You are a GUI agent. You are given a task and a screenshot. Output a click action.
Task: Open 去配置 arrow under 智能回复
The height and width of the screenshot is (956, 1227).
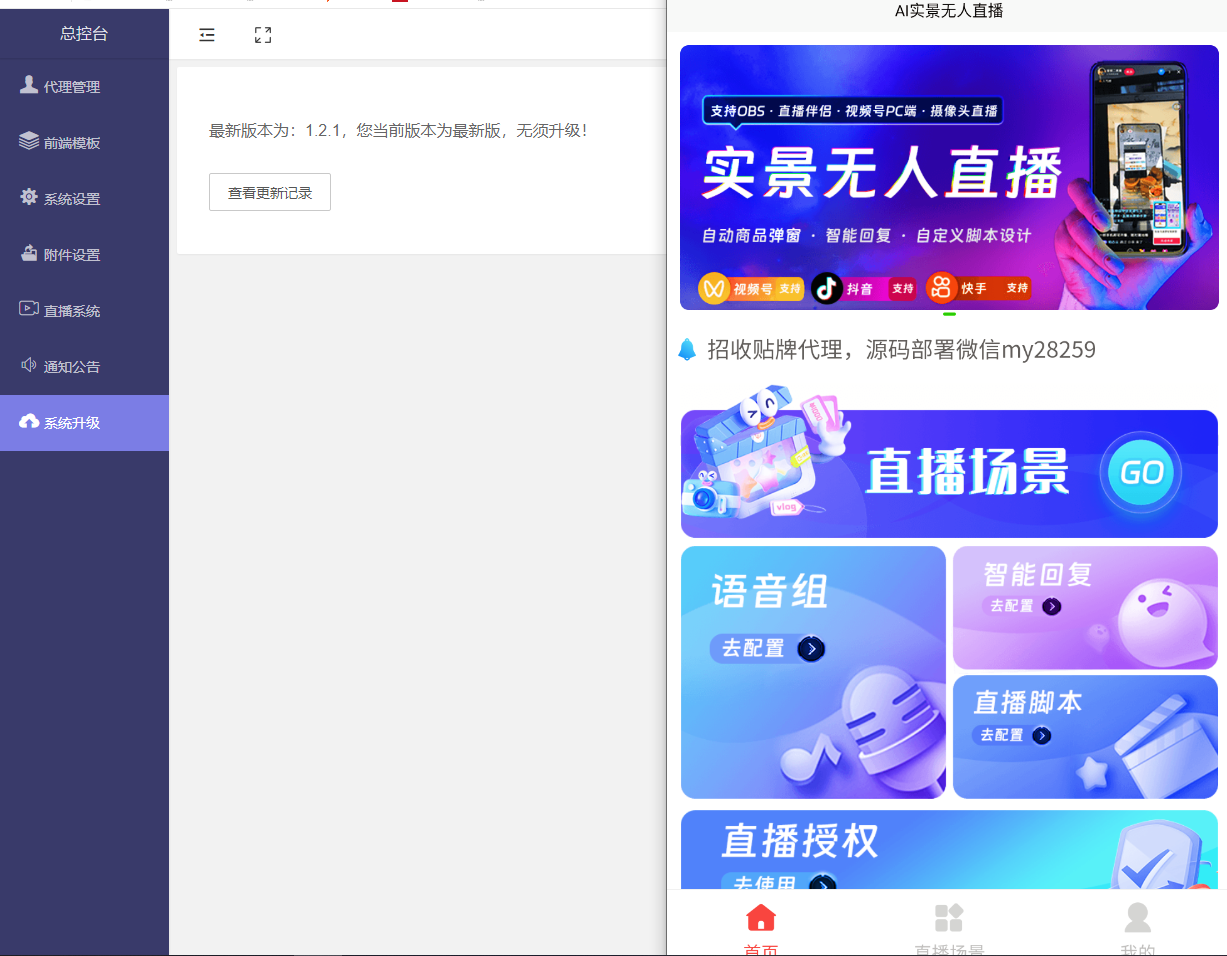point(1051,607)
